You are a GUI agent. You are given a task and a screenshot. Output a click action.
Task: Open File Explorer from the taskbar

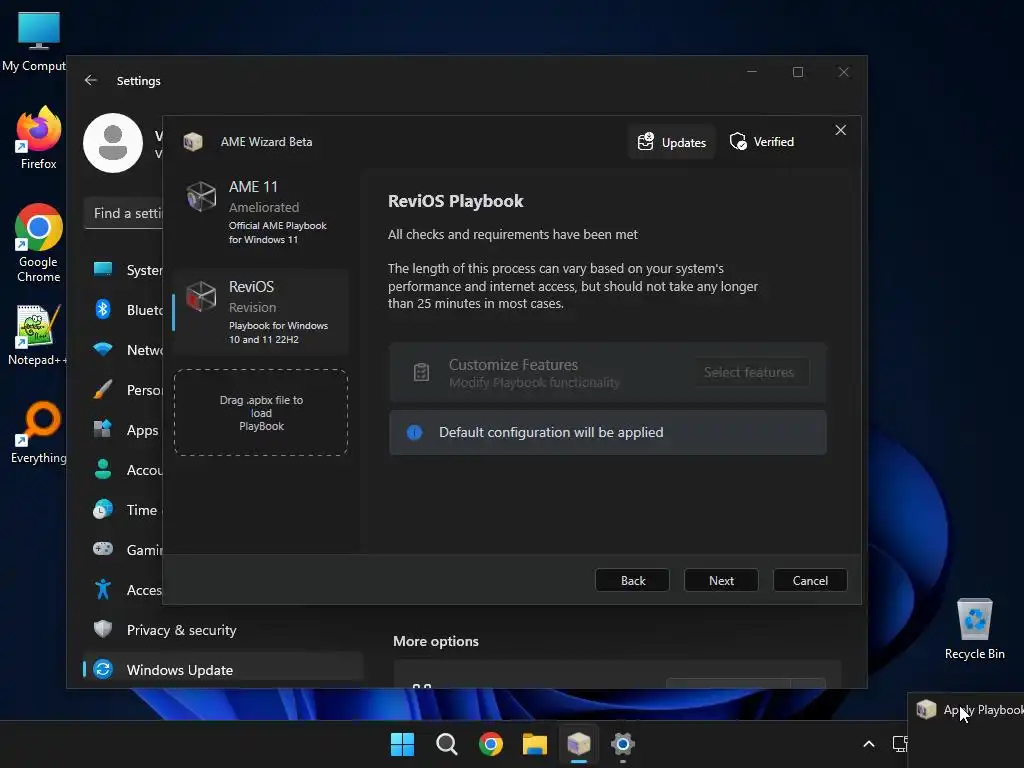click(x=534, y=744)
